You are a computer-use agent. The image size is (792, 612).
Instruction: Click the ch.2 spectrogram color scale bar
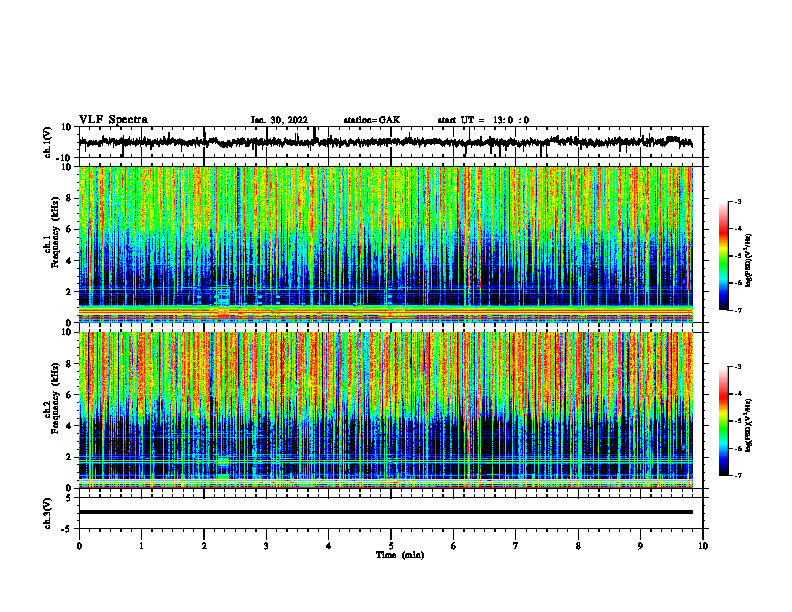tap(723, 421)
